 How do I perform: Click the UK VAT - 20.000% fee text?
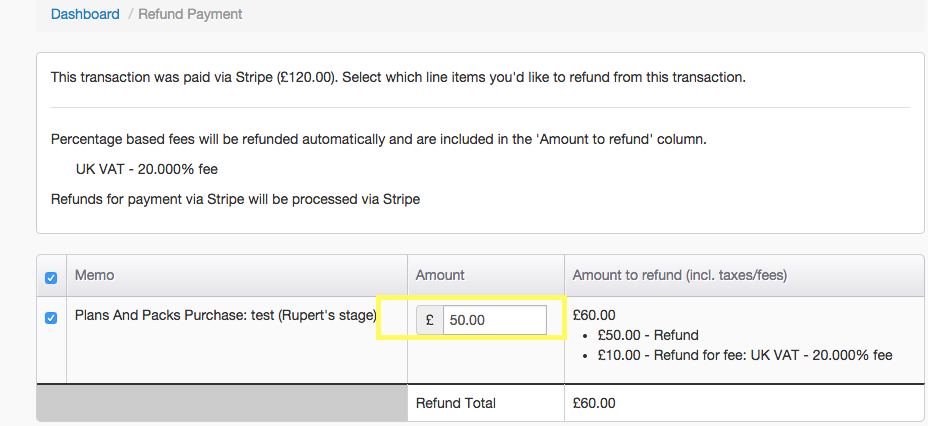click(x=146, y=169)
